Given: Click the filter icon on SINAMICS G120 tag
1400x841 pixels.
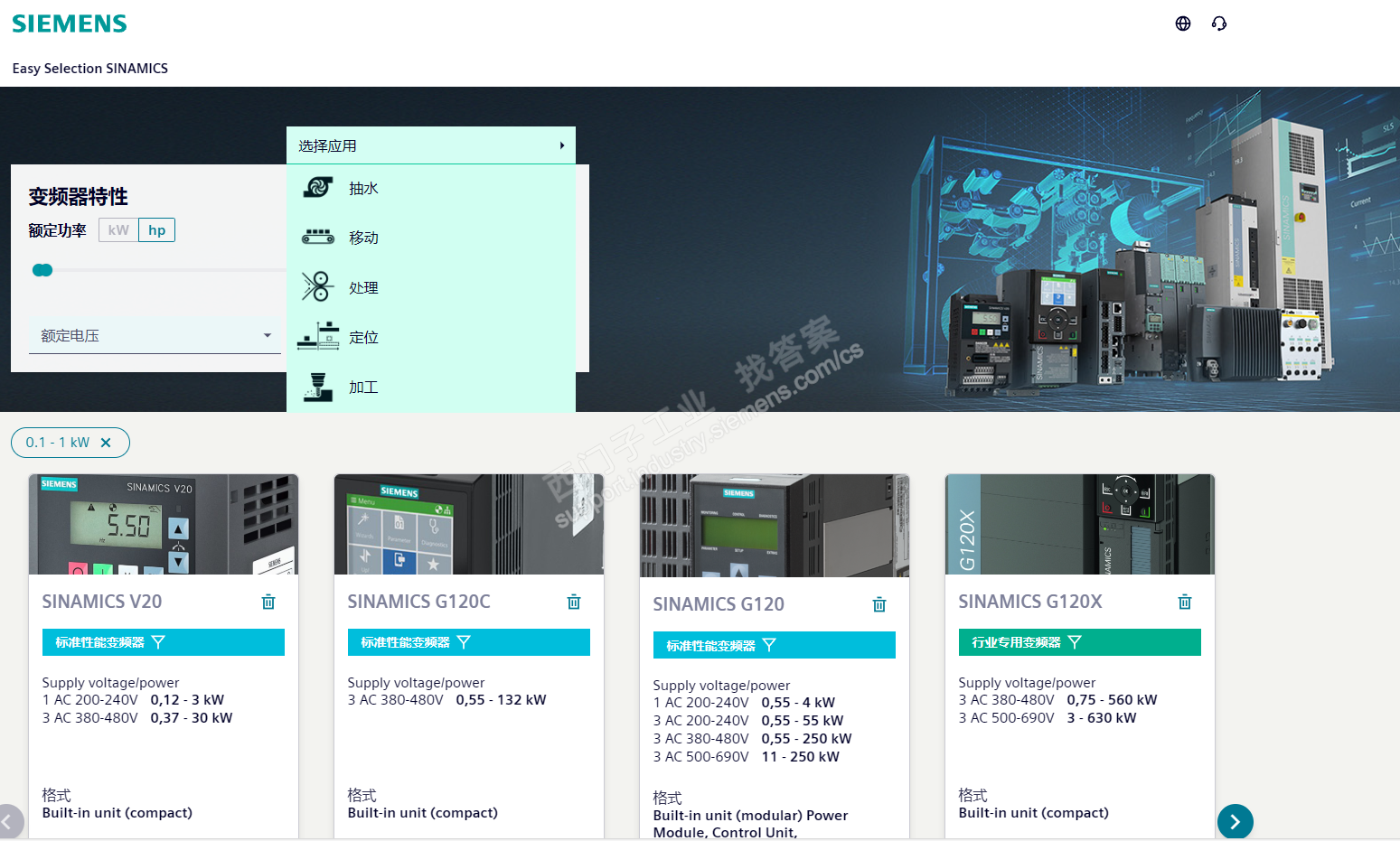Looking at the screenshot, I should click(x=769, y=645).
